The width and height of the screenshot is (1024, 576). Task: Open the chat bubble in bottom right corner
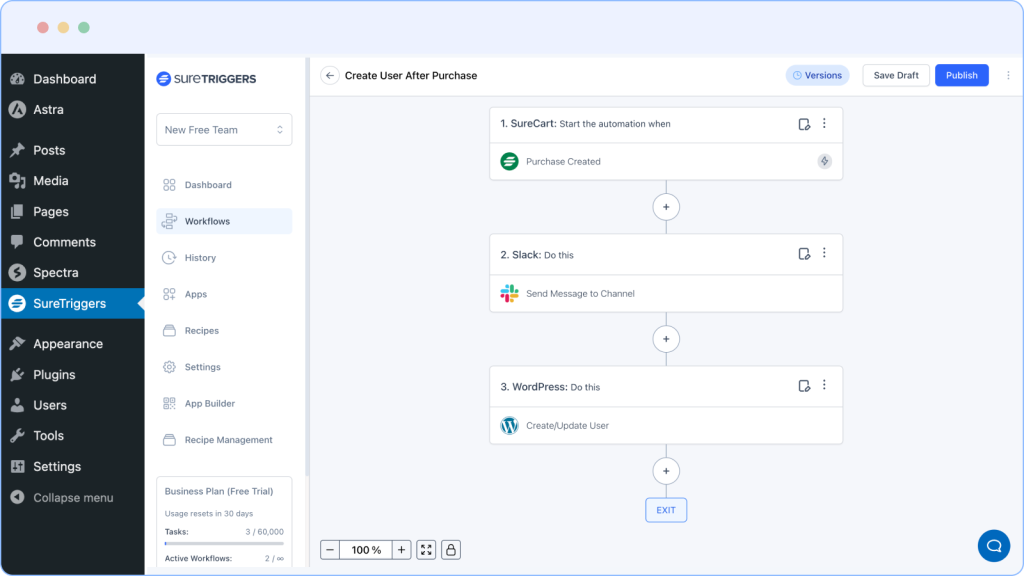coord(993,545)
